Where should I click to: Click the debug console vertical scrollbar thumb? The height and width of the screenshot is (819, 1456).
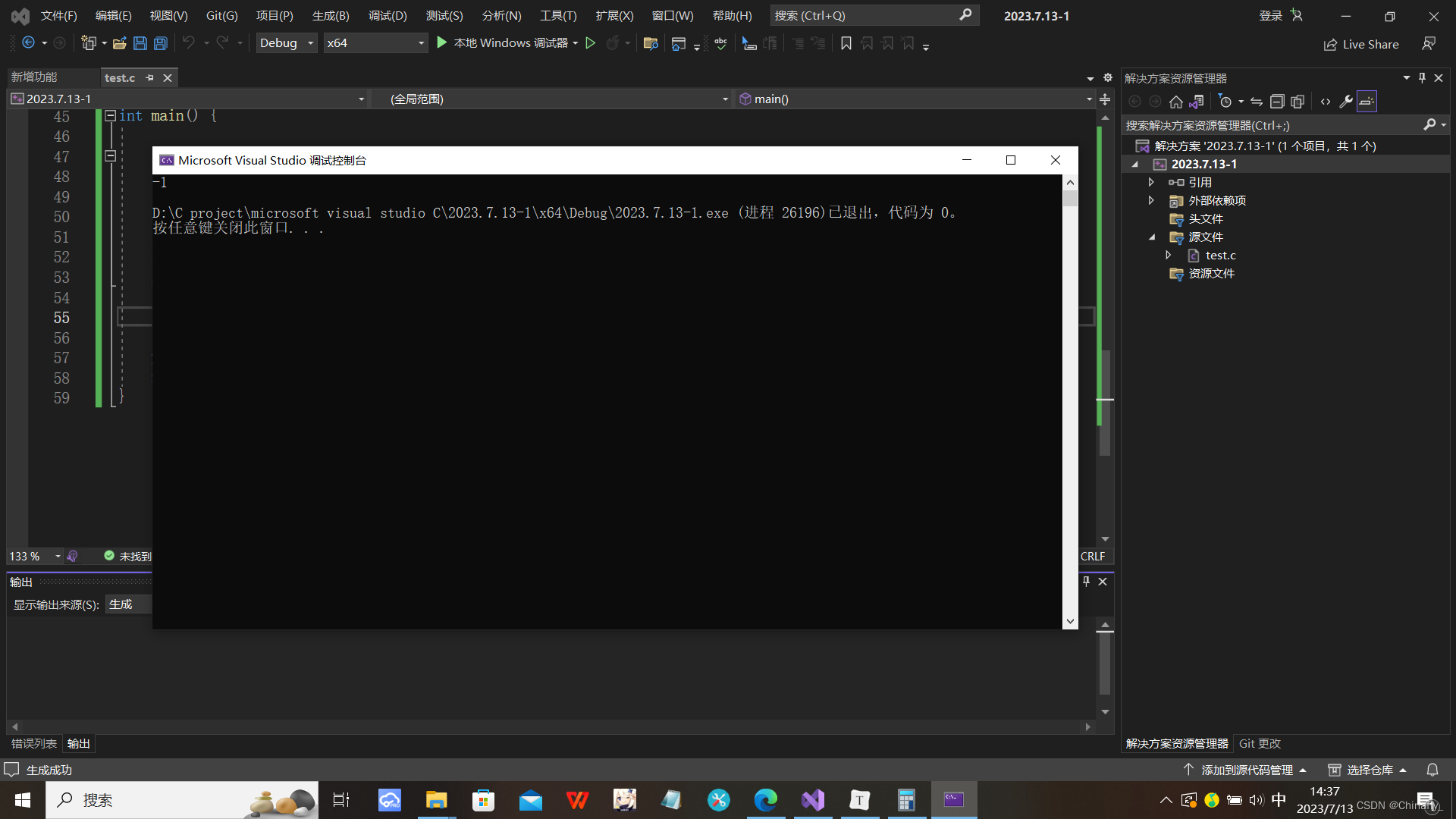pos(1070,199)
